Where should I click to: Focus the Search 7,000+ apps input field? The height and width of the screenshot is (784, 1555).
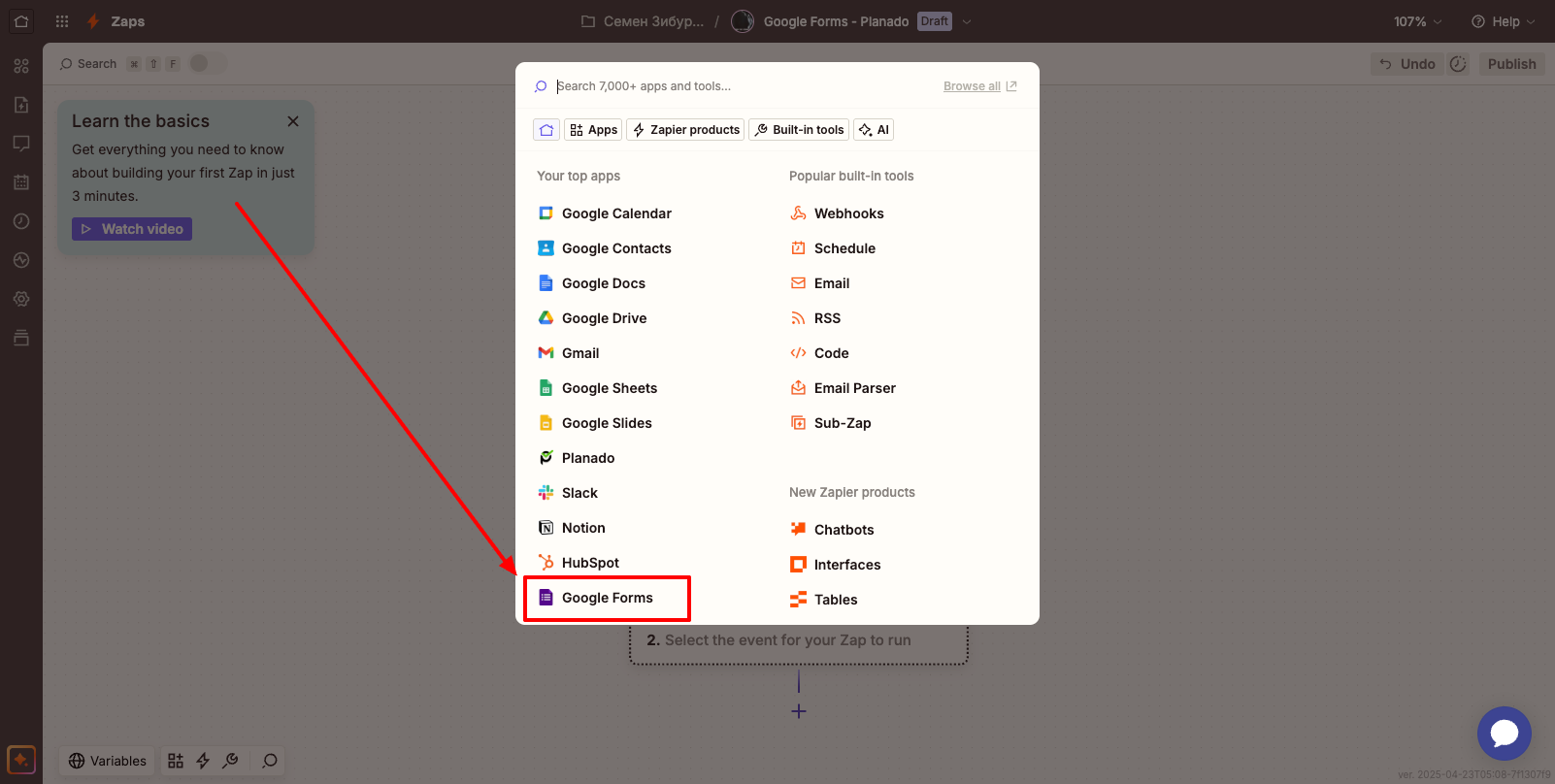pos(738,86)
